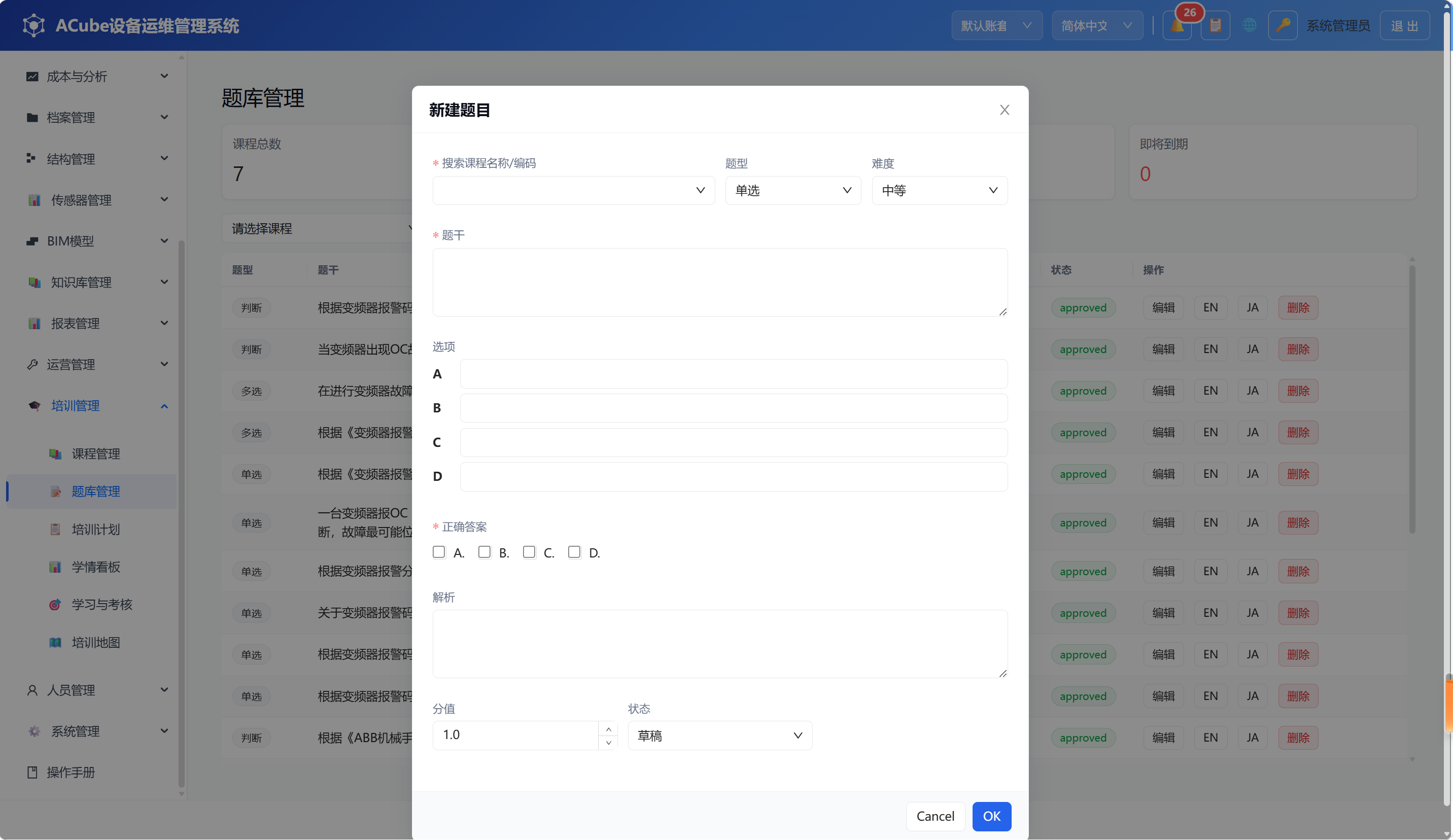1453x840 pixels.
Task: Click the globe icon in header
Action: point(1249,26)
